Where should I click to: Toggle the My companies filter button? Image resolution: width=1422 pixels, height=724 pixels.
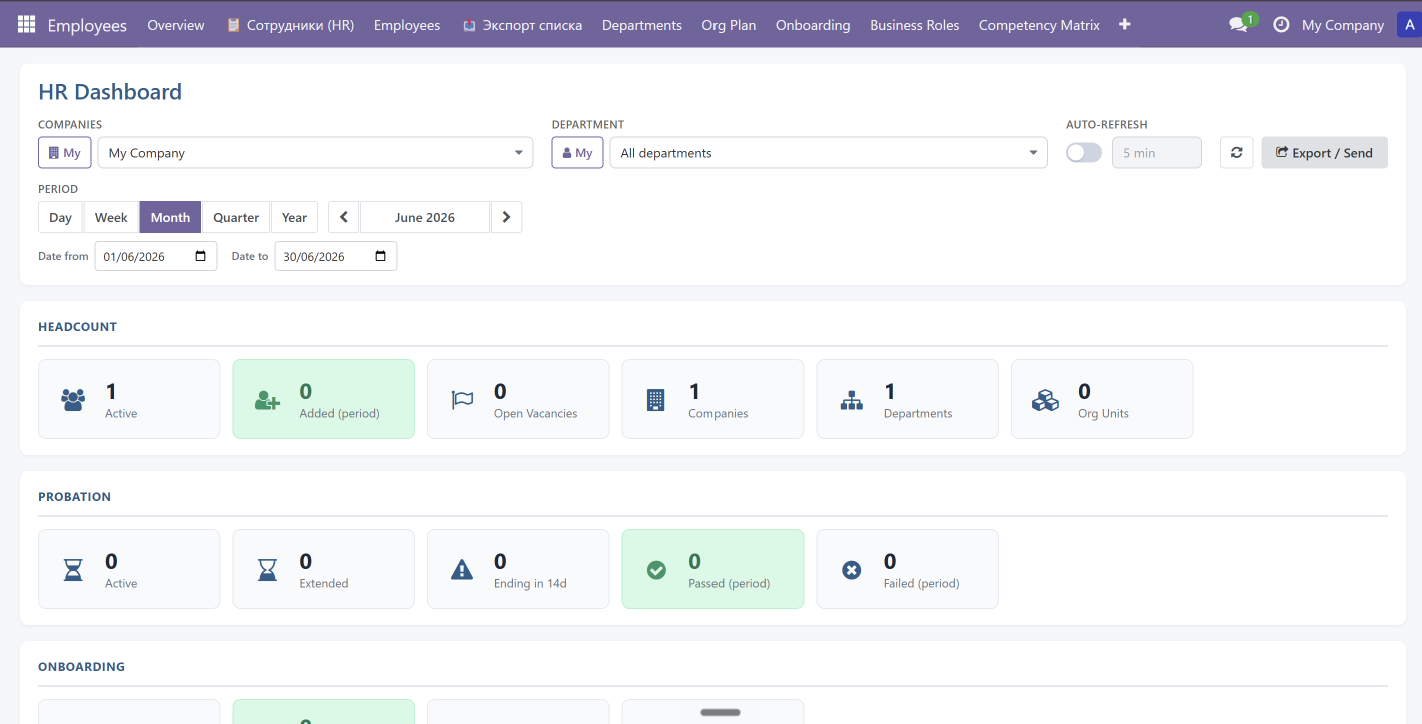point(65,153)
